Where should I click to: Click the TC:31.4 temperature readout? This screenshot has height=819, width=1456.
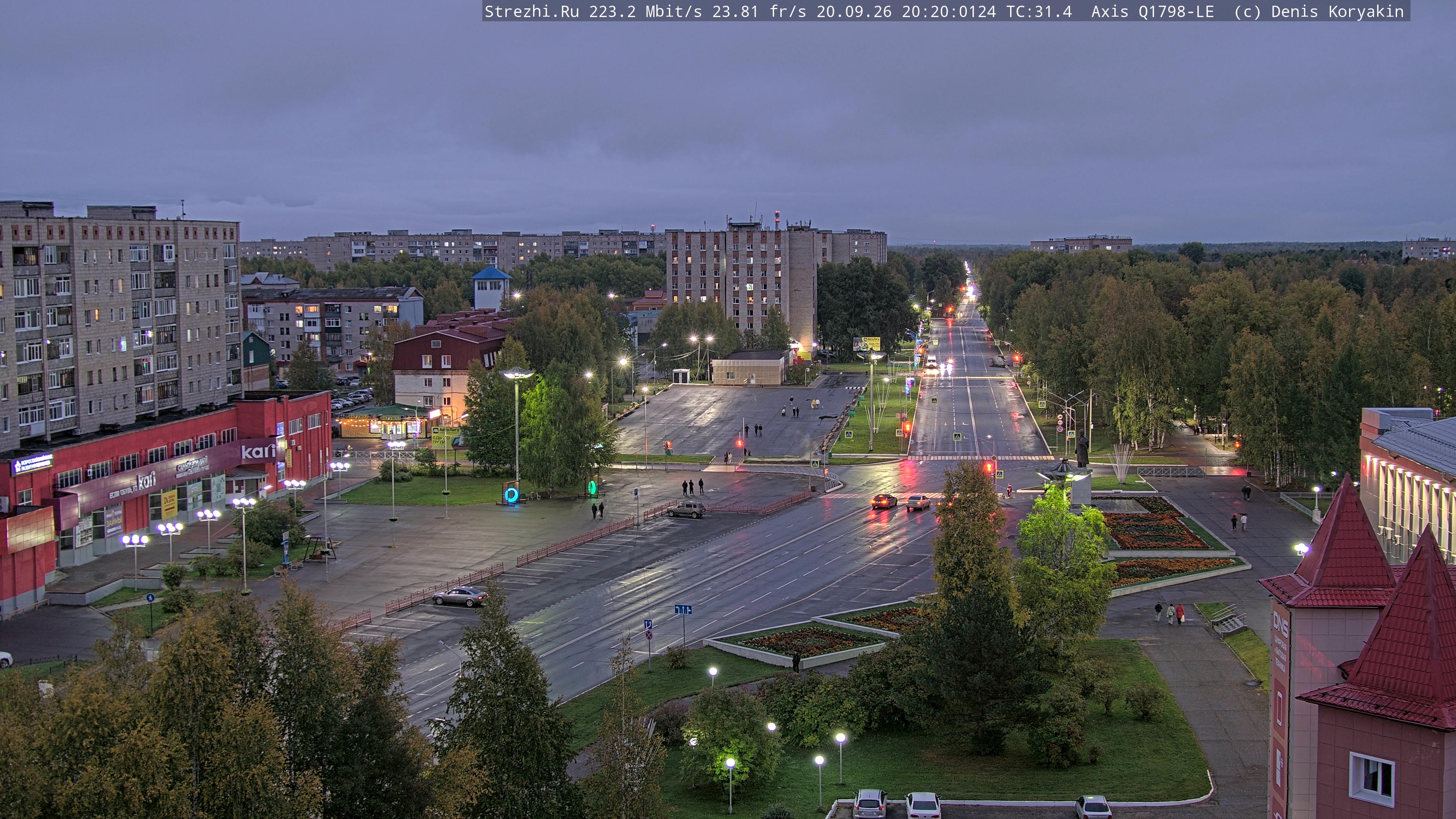(1039, 11)
